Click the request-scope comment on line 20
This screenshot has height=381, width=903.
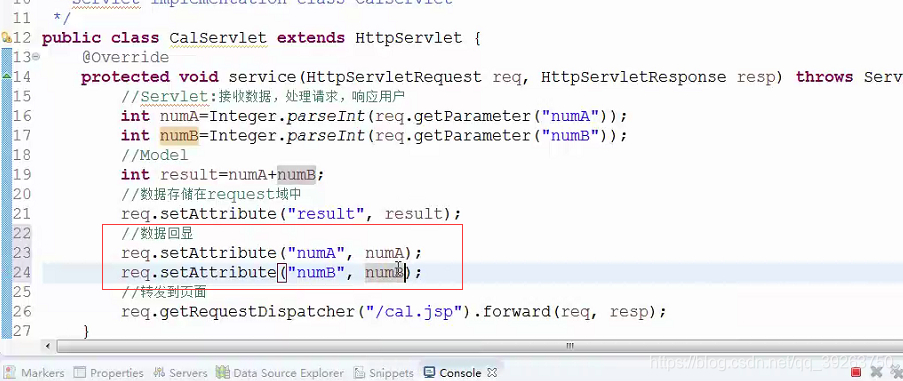211,194
